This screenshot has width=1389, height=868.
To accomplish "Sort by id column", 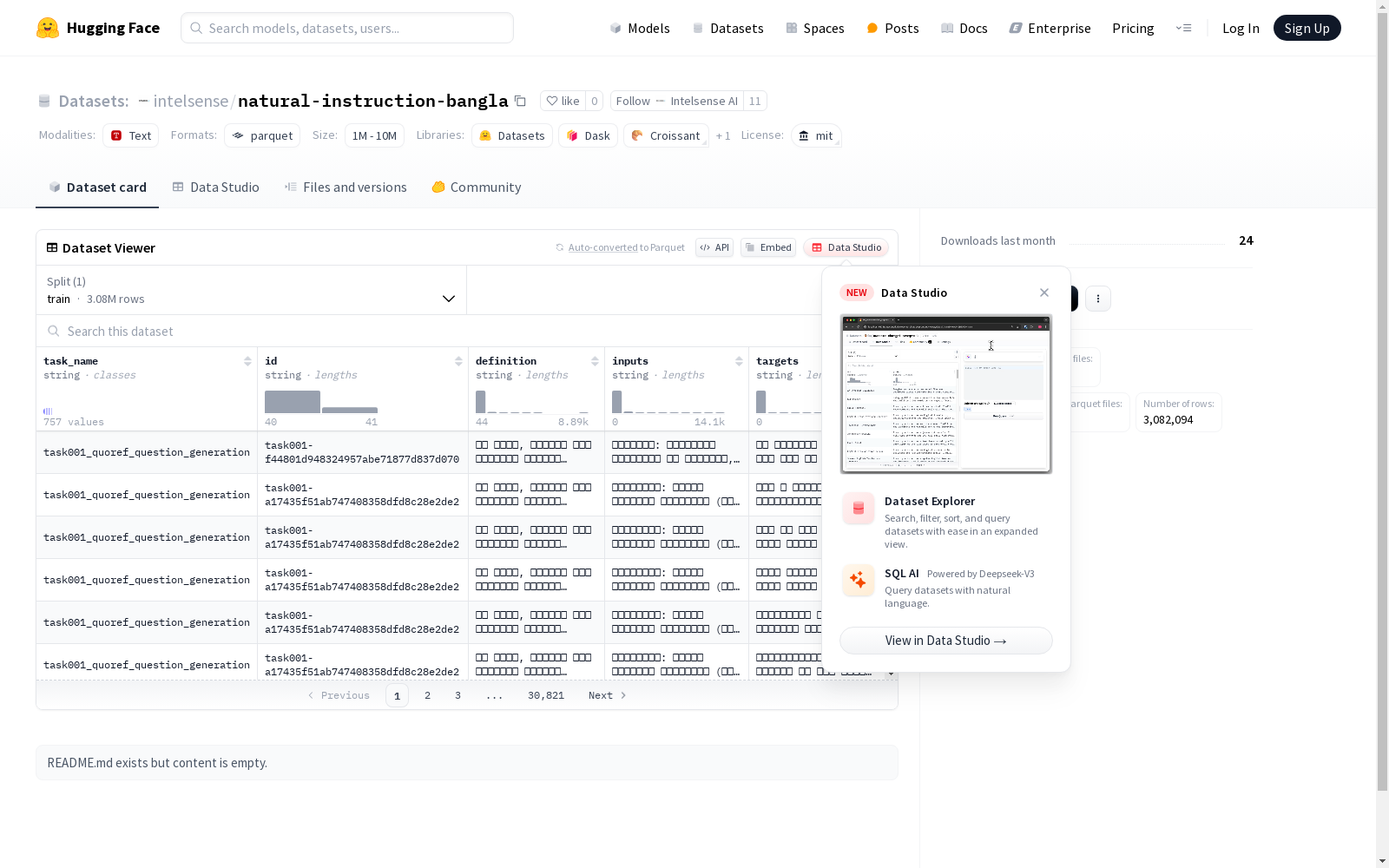I will [x=458, y=361].
